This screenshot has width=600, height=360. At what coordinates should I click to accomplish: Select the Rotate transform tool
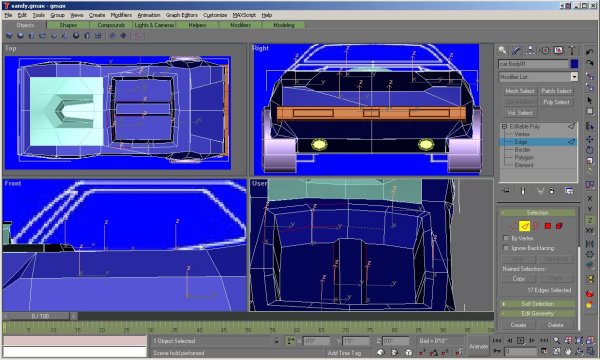(589, 150)
